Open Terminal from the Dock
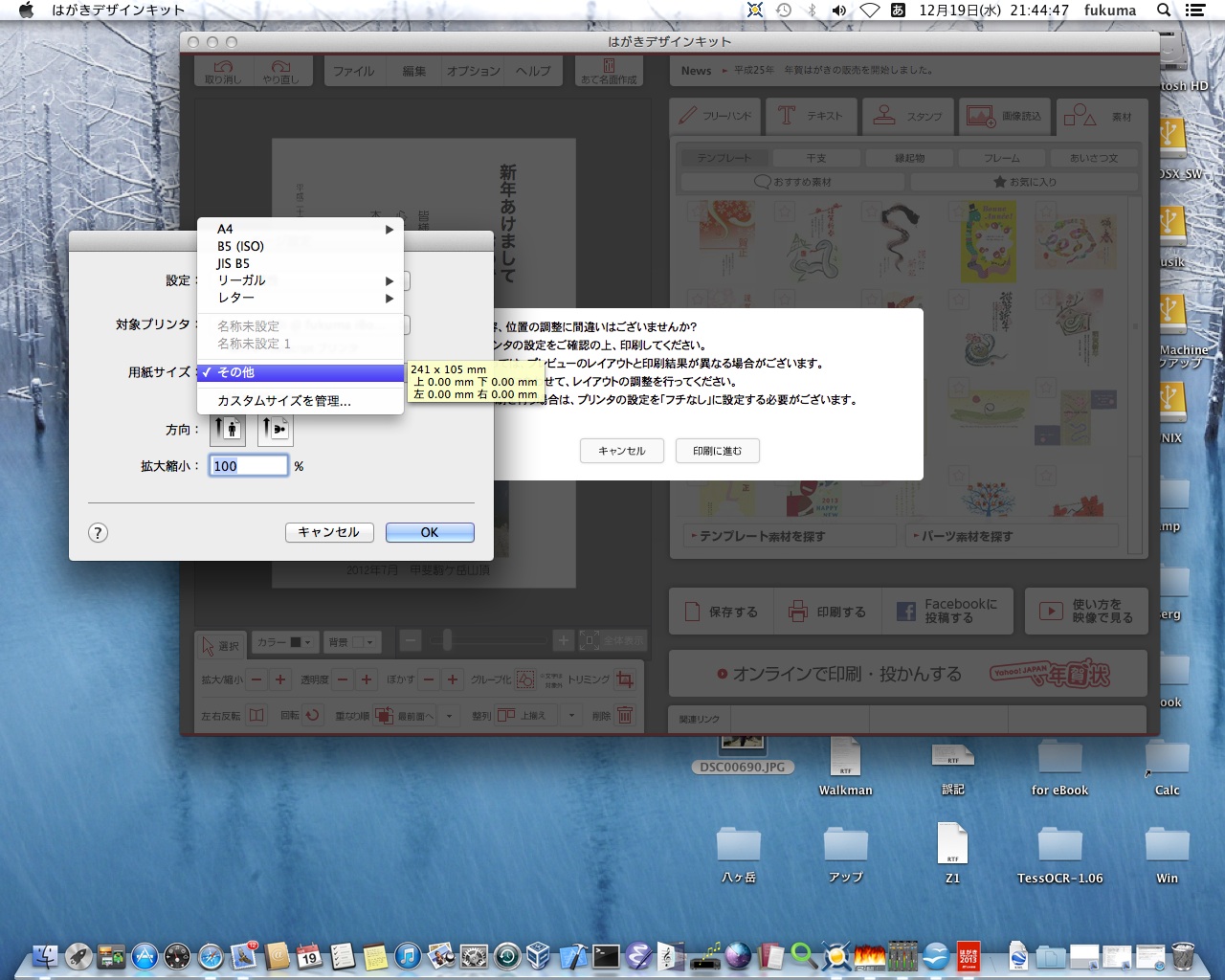The image size is (1225, 980). tap(606, 955)
